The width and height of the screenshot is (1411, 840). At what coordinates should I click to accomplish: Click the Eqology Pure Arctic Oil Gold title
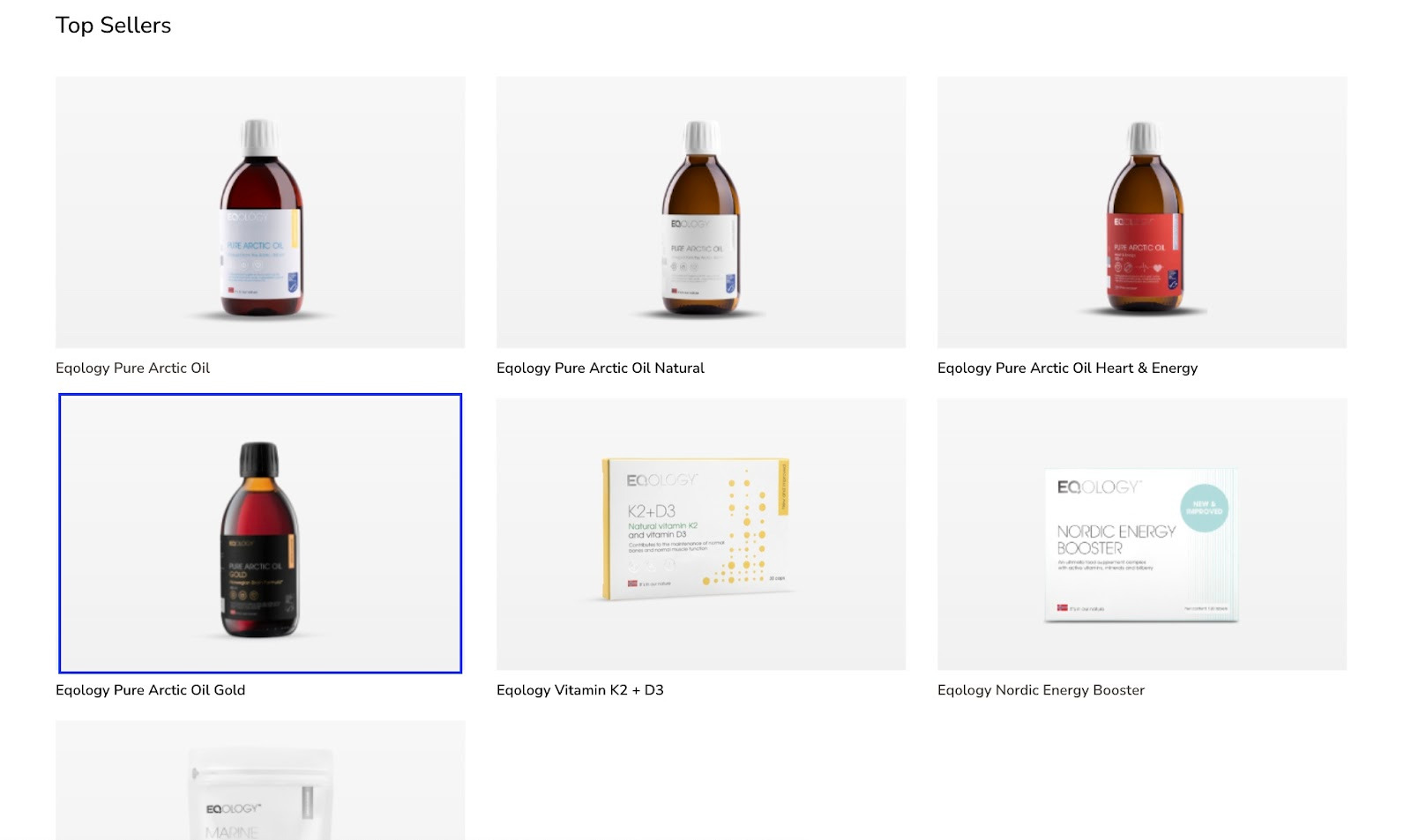pos(151,690)
